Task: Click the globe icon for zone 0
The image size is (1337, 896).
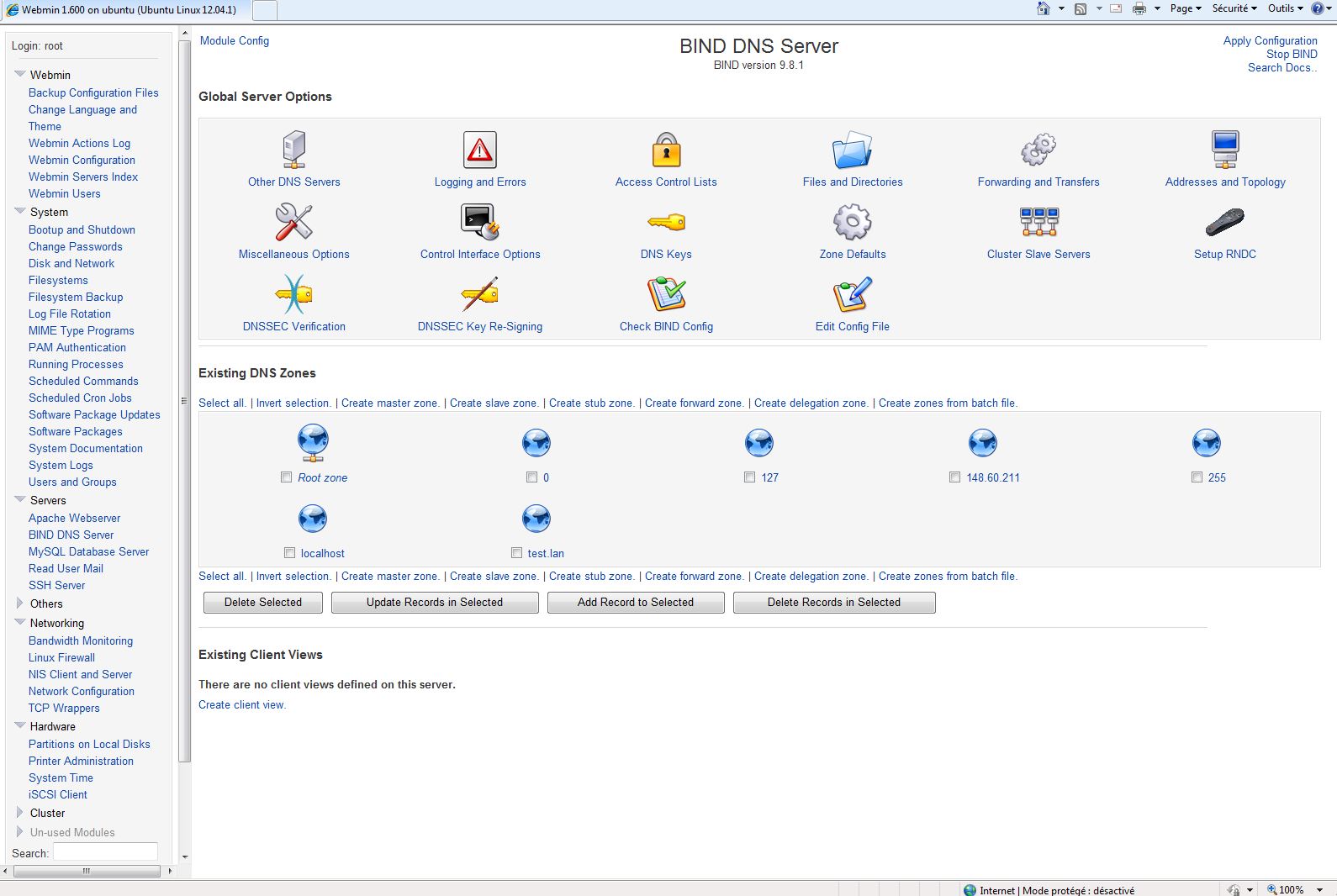Action: click(536, 443)
